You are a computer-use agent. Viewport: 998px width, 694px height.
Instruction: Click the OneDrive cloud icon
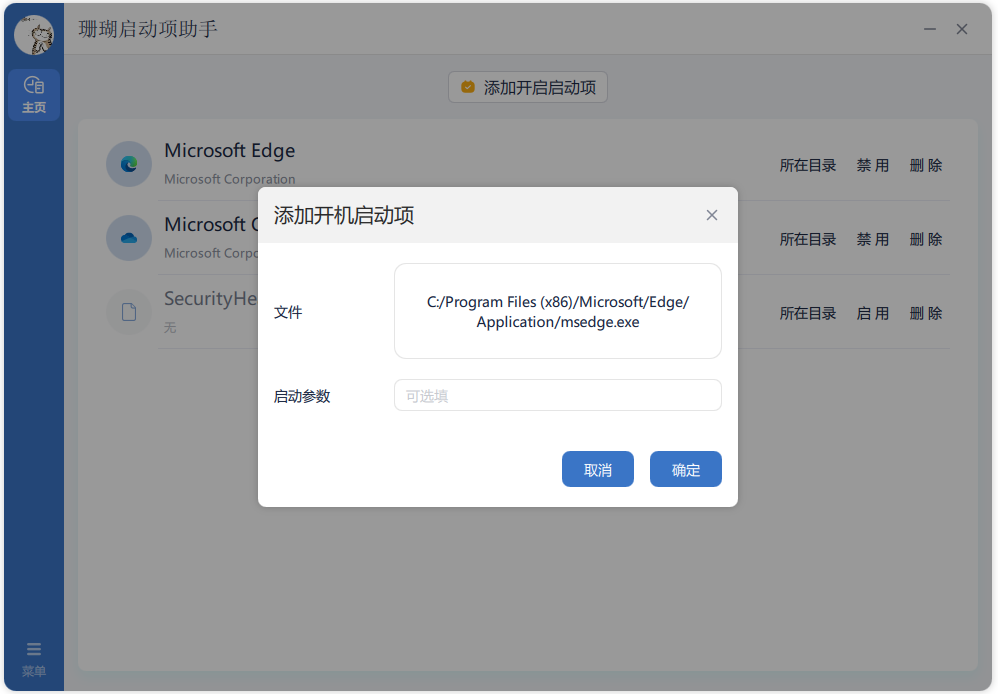(x=129, y=238)
